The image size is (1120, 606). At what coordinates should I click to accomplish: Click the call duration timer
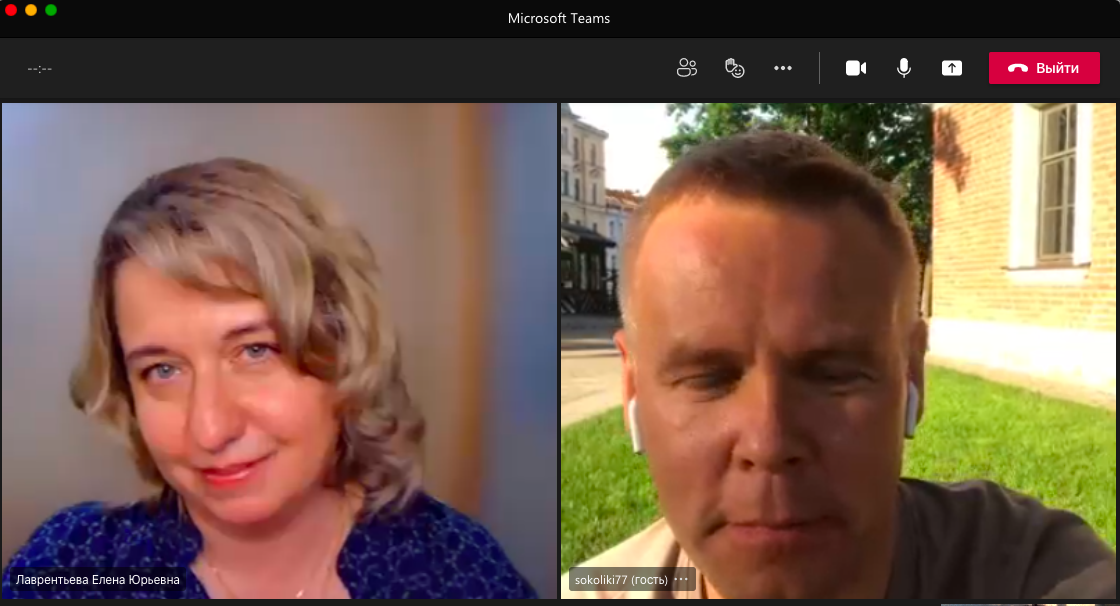pos(40,69)
